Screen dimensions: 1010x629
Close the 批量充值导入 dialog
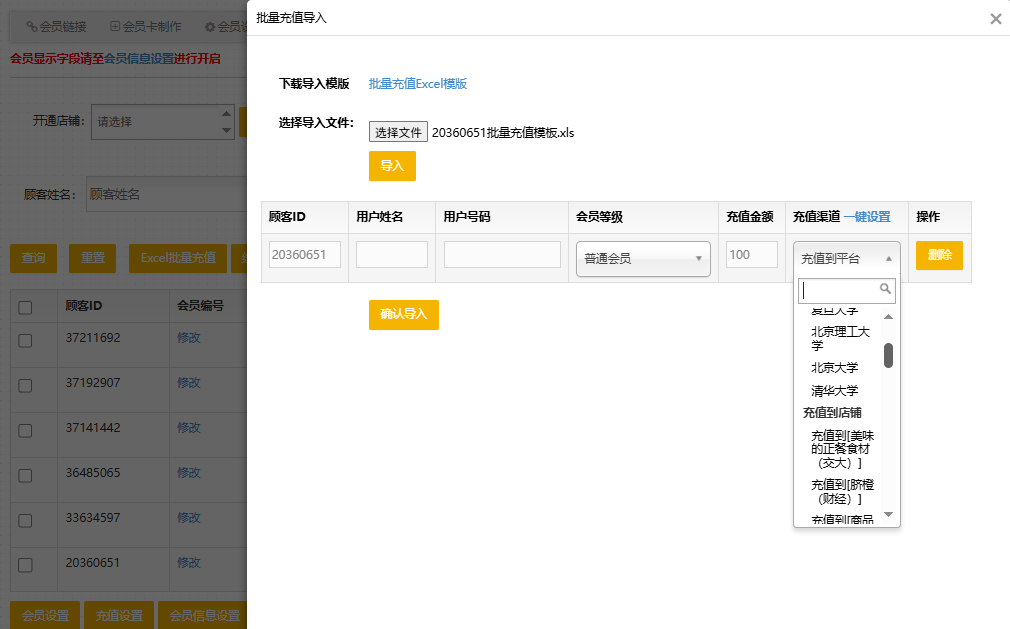click(x=995, y=19)
